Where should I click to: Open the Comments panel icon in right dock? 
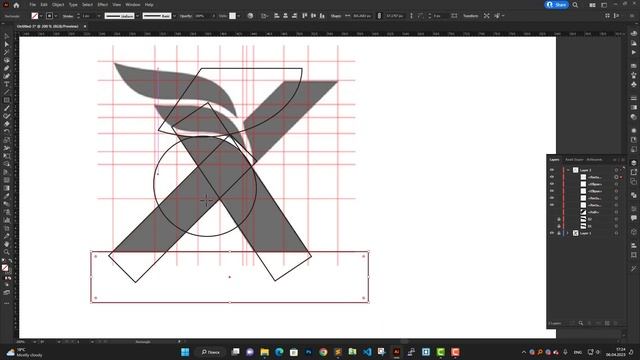pyautogui.click(x=633, y=218)
